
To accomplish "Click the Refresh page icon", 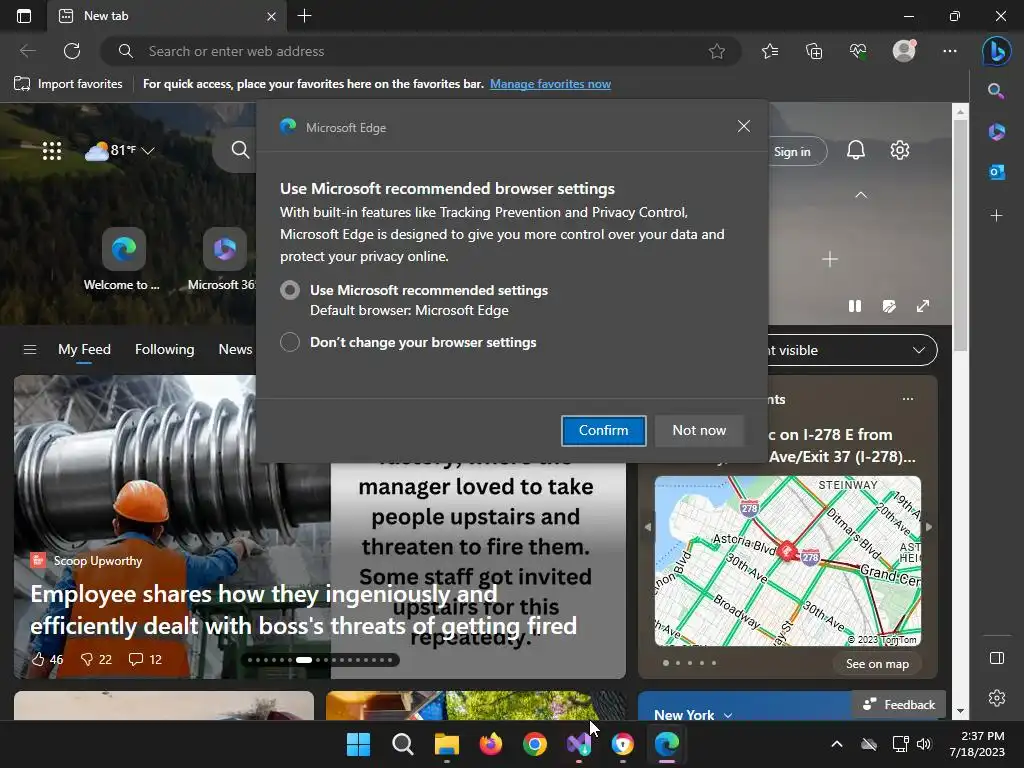I will 72,51.
